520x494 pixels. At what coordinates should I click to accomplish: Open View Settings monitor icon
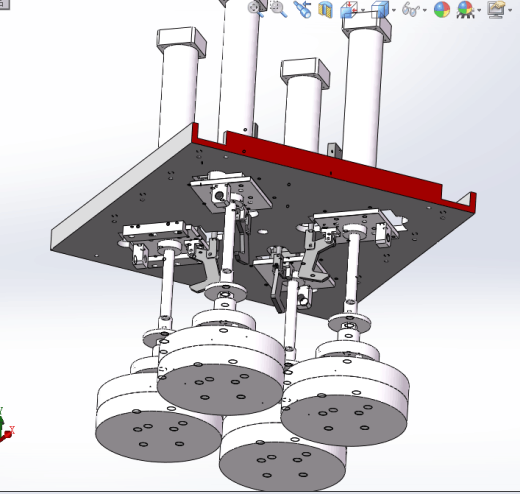click(x=497, y=9)
